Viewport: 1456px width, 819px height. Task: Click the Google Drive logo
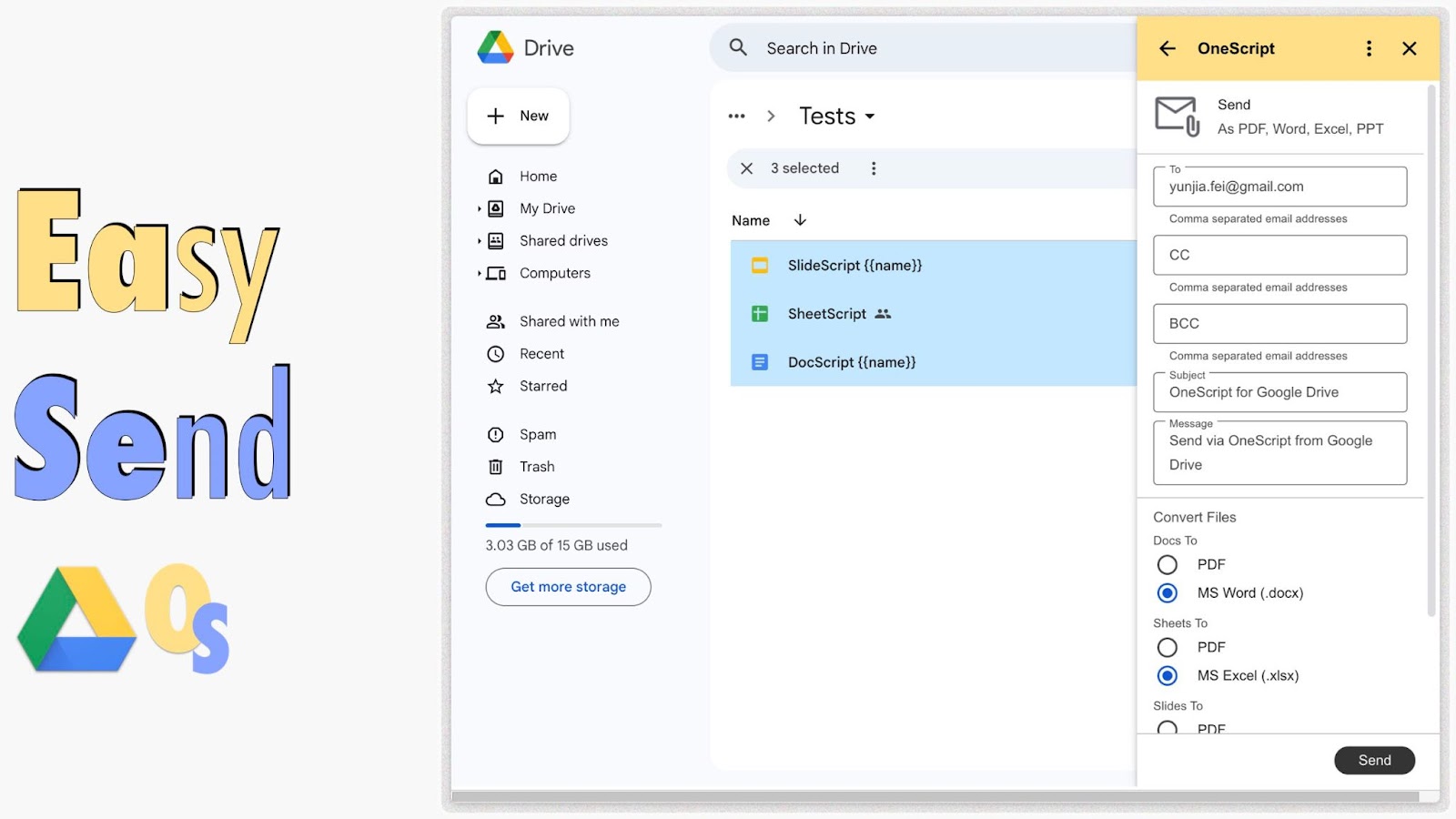coord(496,47)
